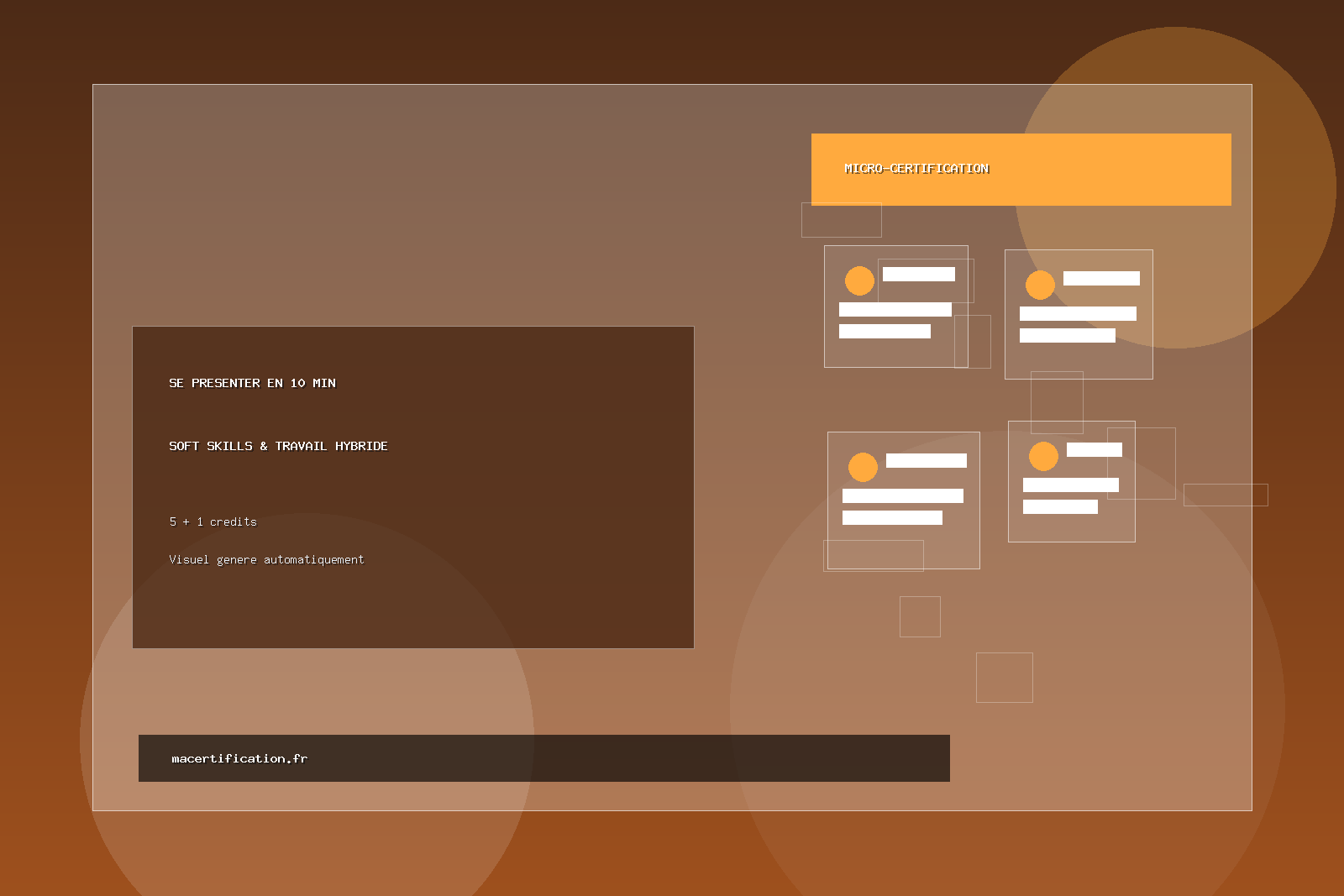Click the orange avatar circle in top-left card
The image size is (1344, 896).
859,280
